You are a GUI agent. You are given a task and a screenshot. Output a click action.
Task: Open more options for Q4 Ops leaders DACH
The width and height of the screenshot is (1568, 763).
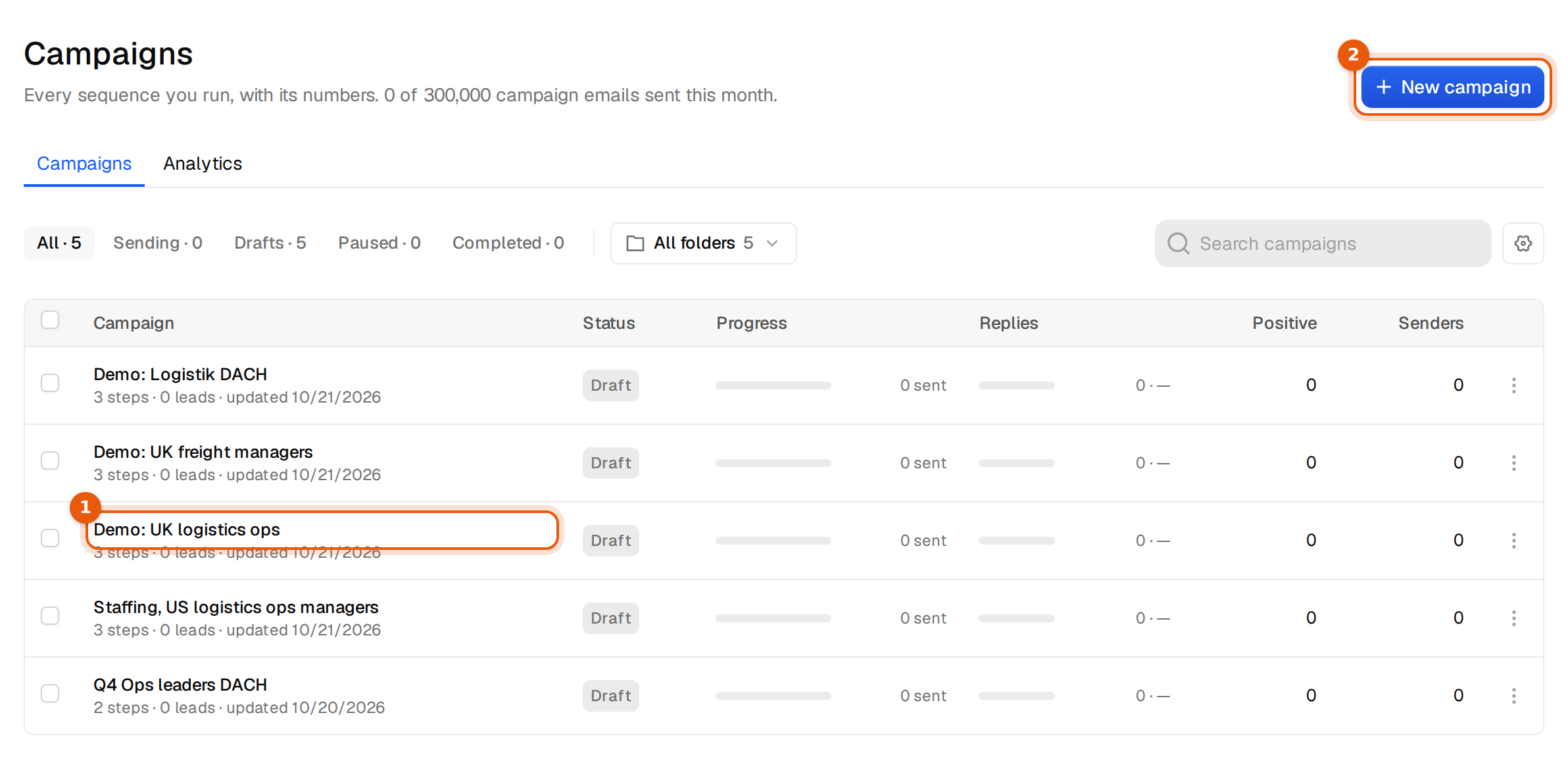point(1513,696)
